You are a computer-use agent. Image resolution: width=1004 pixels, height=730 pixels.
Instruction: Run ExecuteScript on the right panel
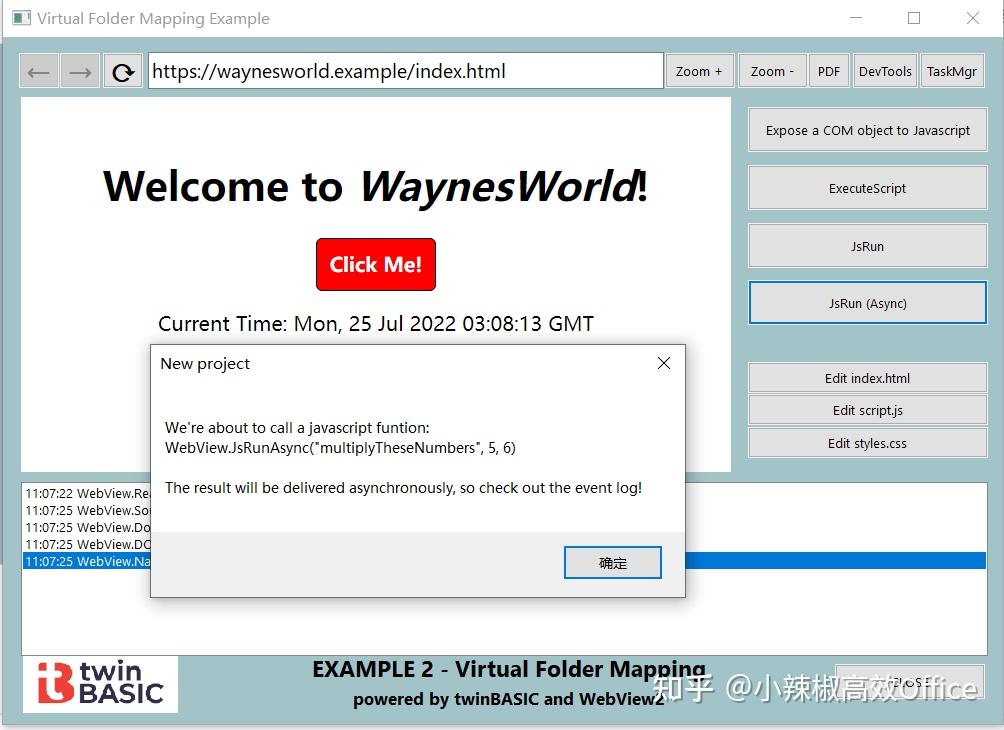click(866, 187)
